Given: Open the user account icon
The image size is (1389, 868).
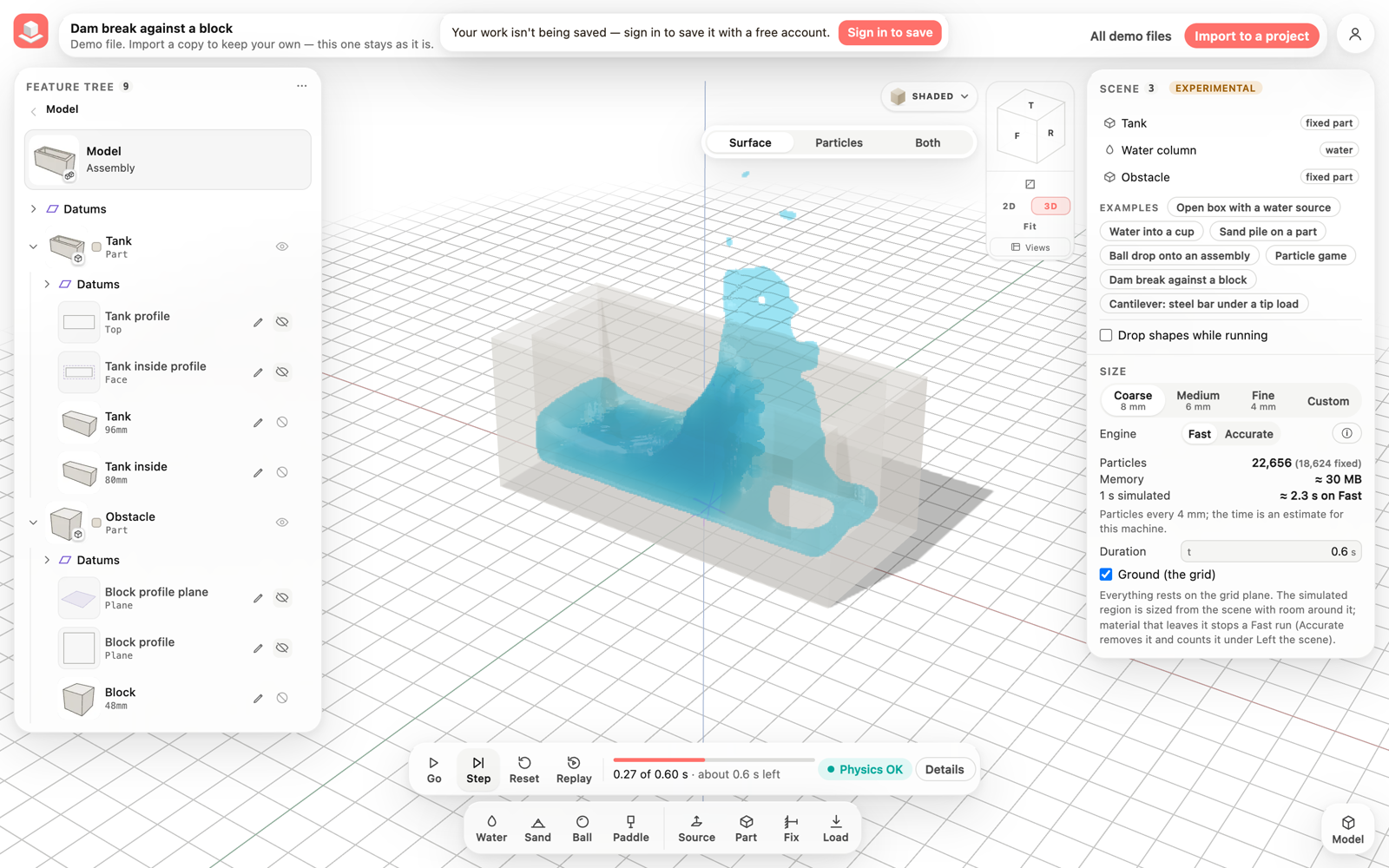Looking at the screenshot, I should [1355, 35].
